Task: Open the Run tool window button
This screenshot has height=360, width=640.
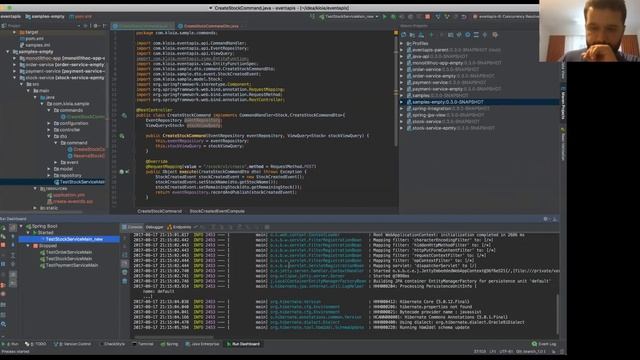Action: pos(11,344)
